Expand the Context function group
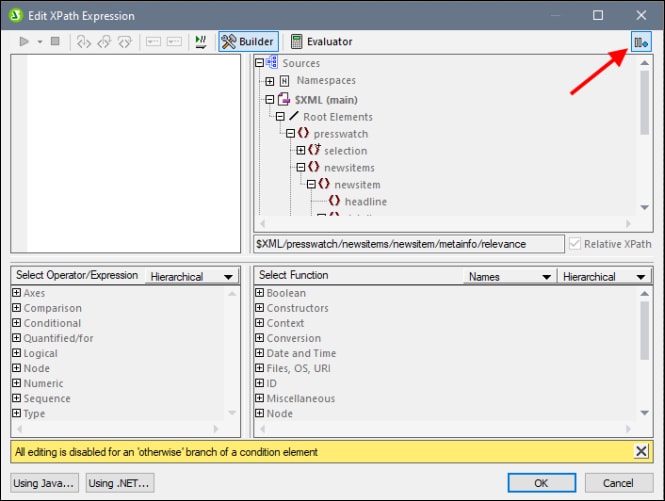Screen dimensions: 665x501 260,323
